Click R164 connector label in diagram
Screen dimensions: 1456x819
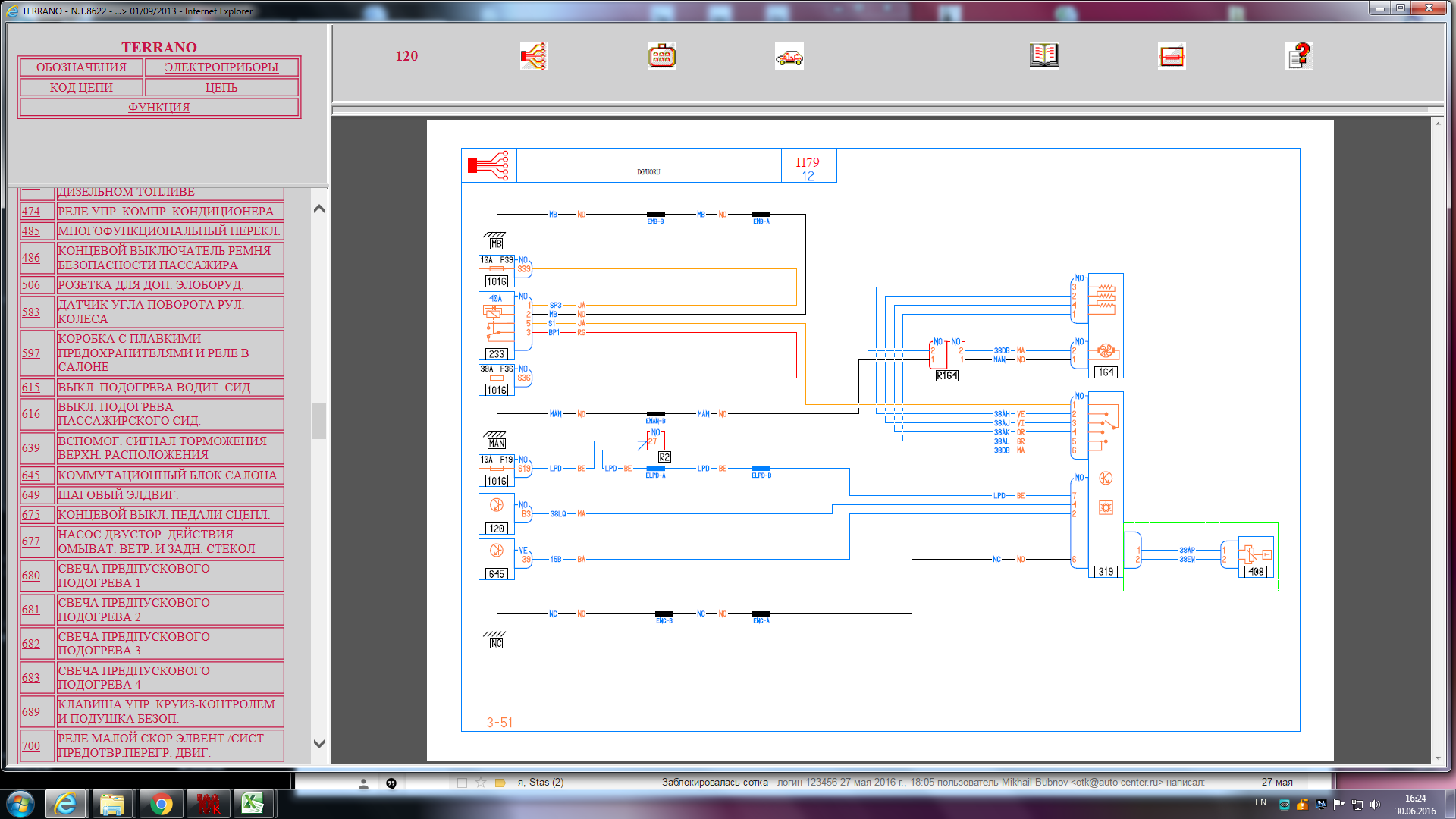(x=946, y=376)
